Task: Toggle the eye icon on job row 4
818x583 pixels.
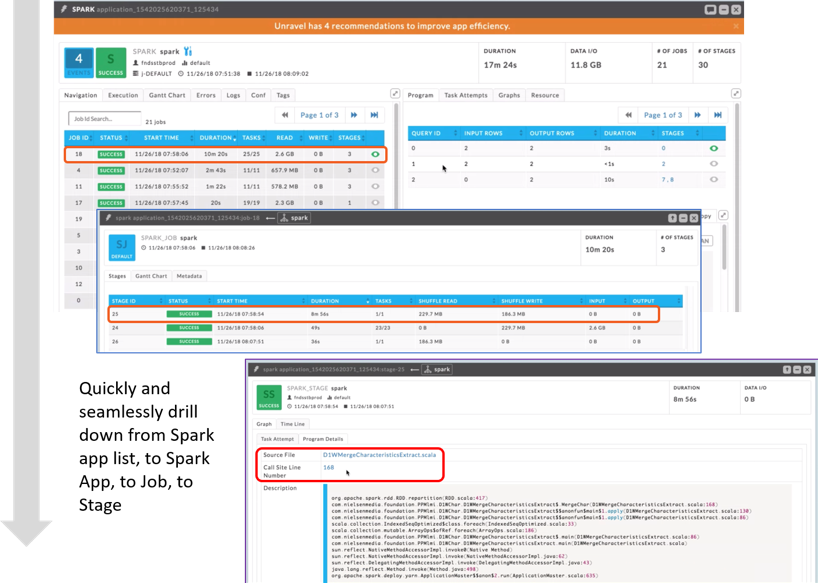Action: (375, 170)
